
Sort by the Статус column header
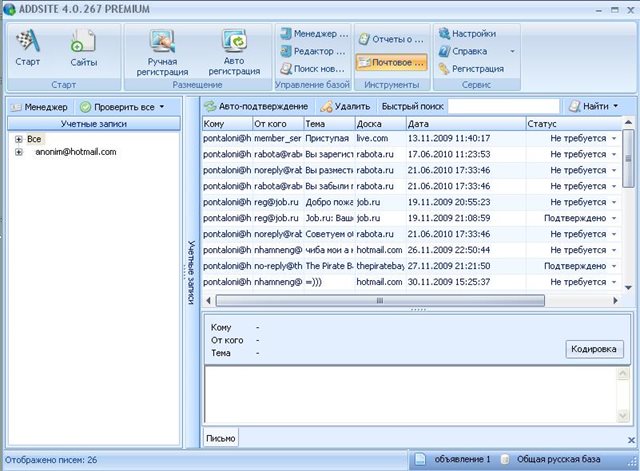click(x=573, y=124)
